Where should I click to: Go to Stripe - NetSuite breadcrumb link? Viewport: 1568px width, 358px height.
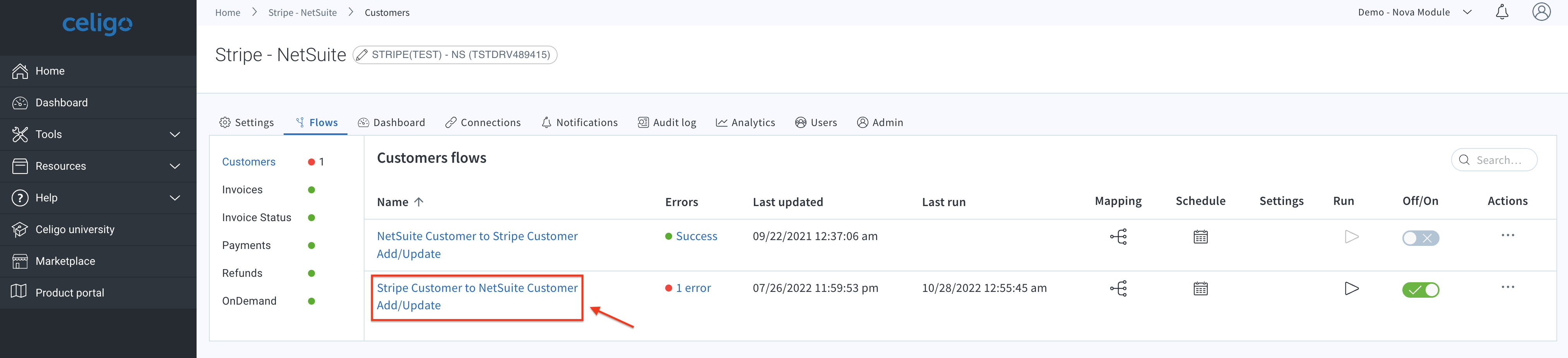pos(303,12)
